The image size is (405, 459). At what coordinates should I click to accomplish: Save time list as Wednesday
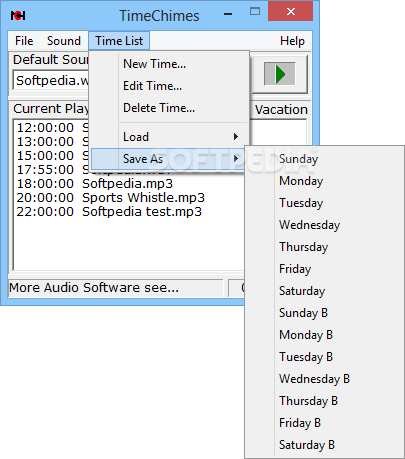324,225
